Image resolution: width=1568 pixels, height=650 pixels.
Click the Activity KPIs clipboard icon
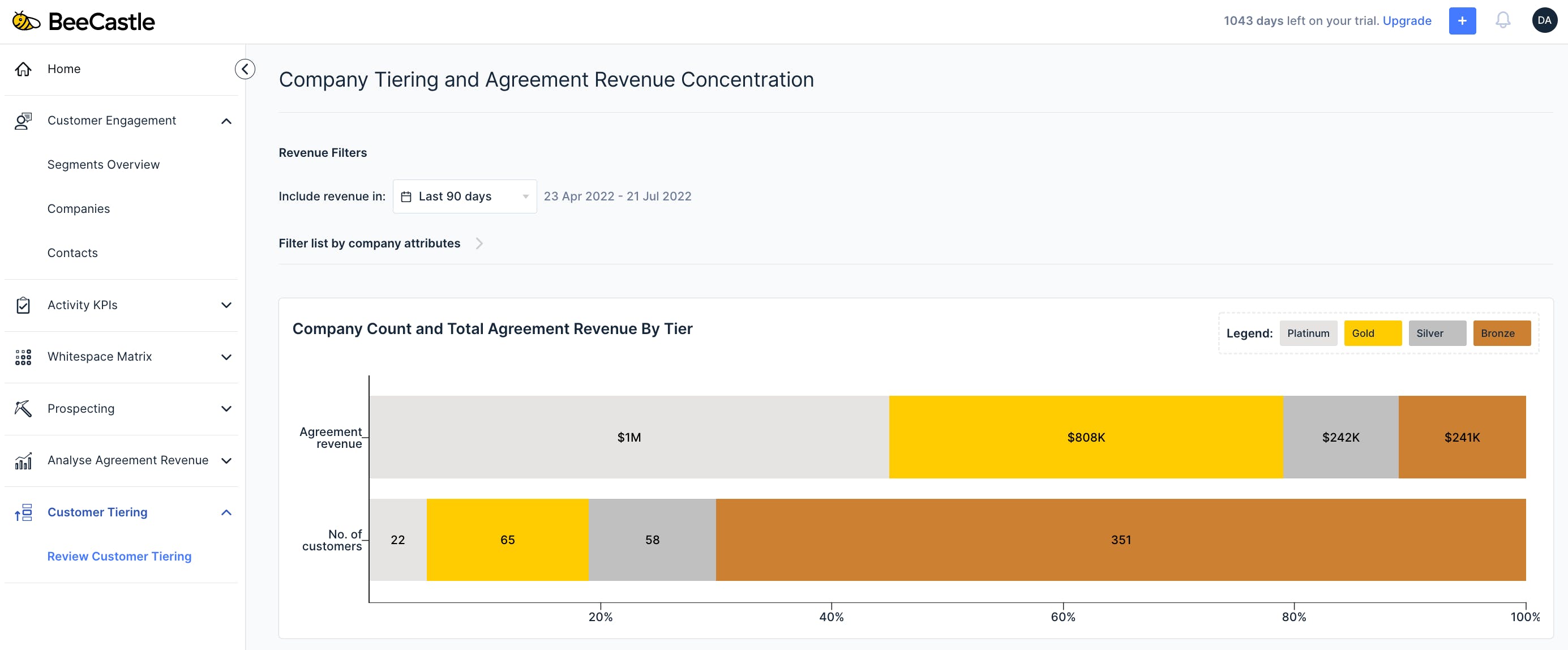pos(23,305)
